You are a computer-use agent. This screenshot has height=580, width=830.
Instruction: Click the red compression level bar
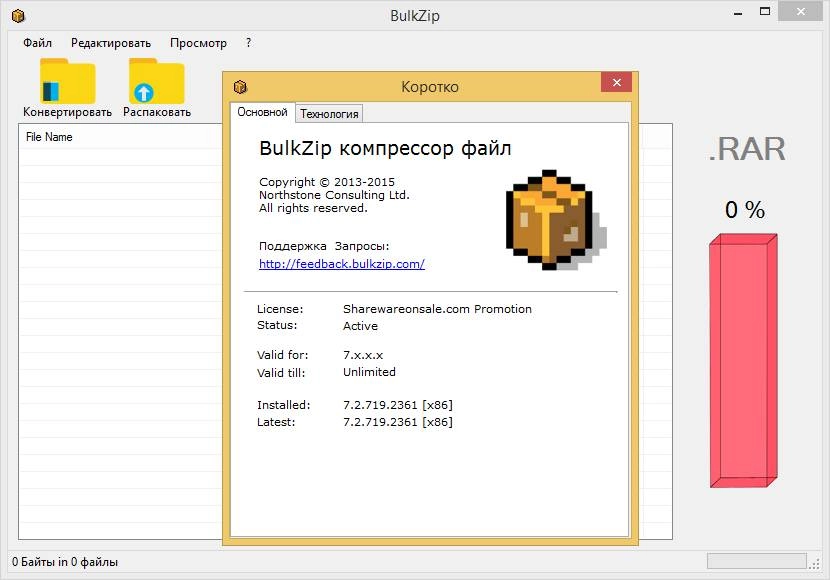[743, 360]
